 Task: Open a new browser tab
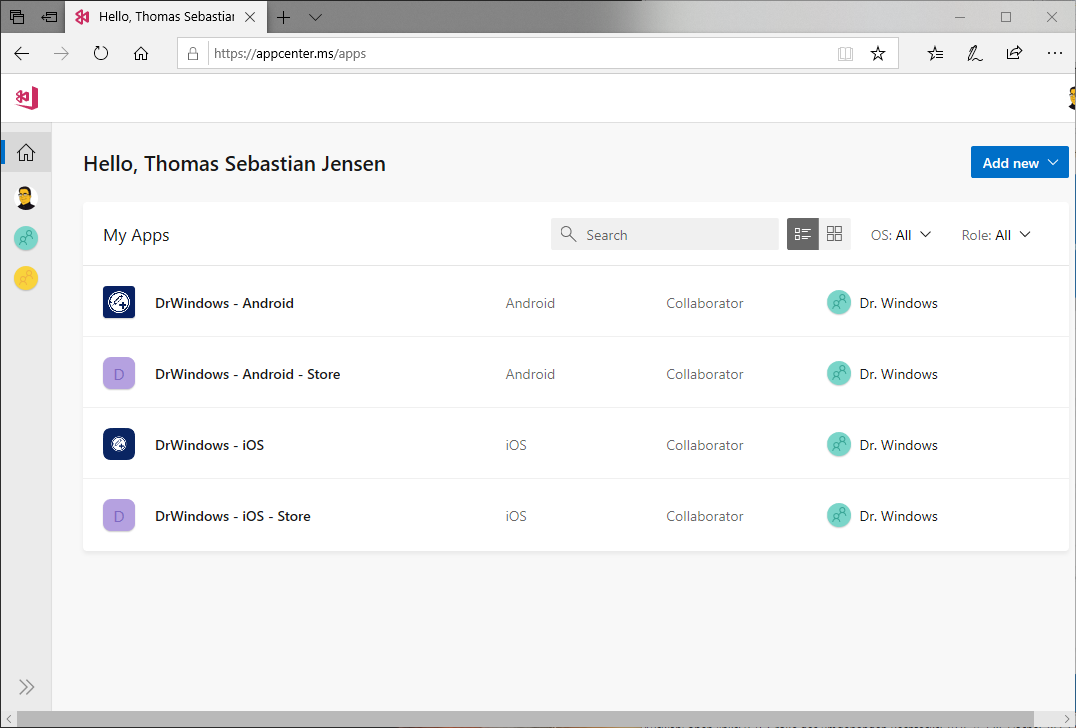point(284,17)
